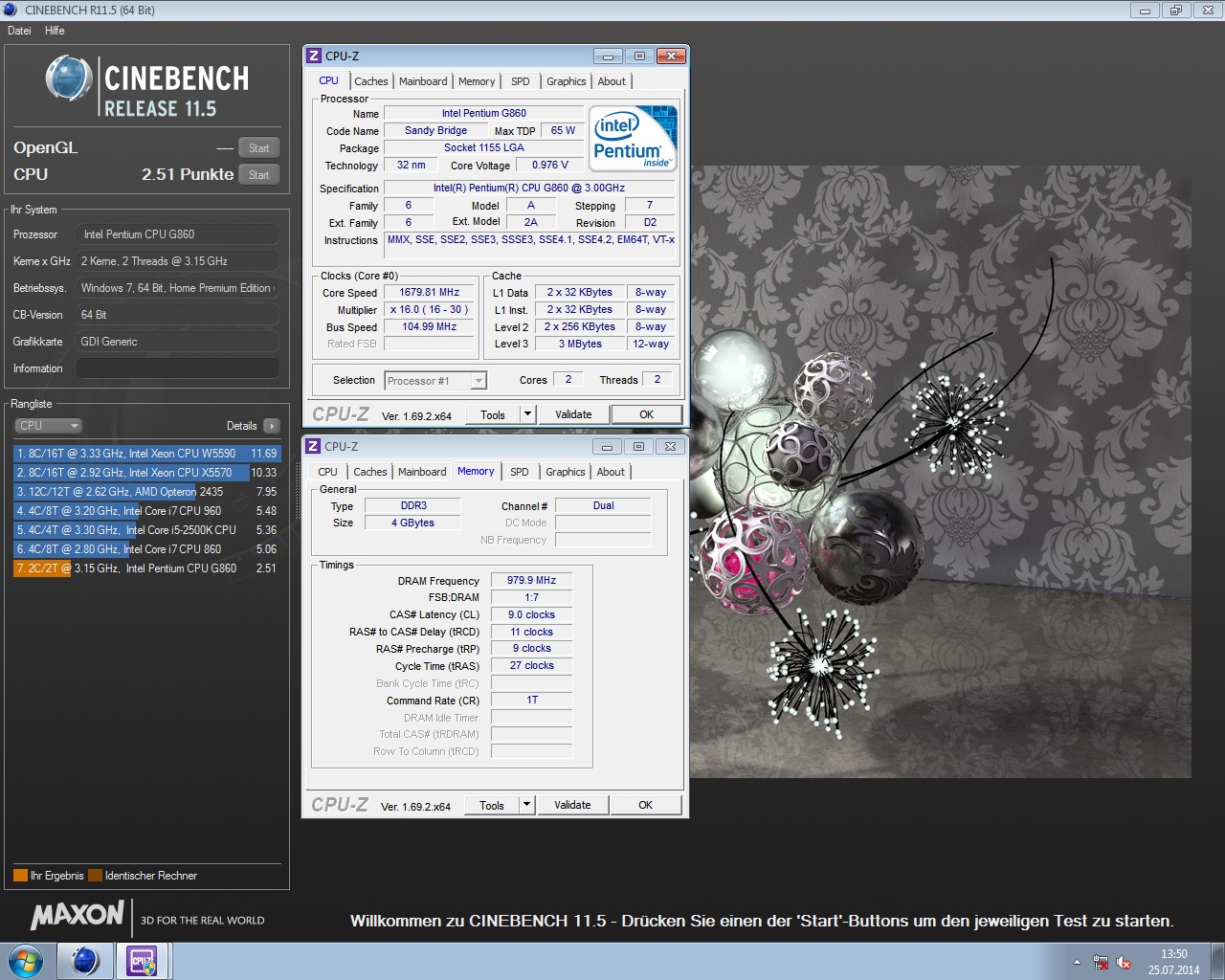Click Validate in top CPU-Z window
Screen dimensions: 1225x980
coord(573,414)
